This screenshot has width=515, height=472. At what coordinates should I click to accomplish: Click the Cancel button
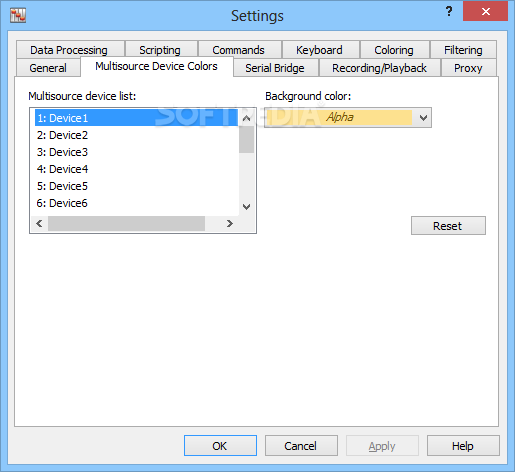click(x=301, y=445)
